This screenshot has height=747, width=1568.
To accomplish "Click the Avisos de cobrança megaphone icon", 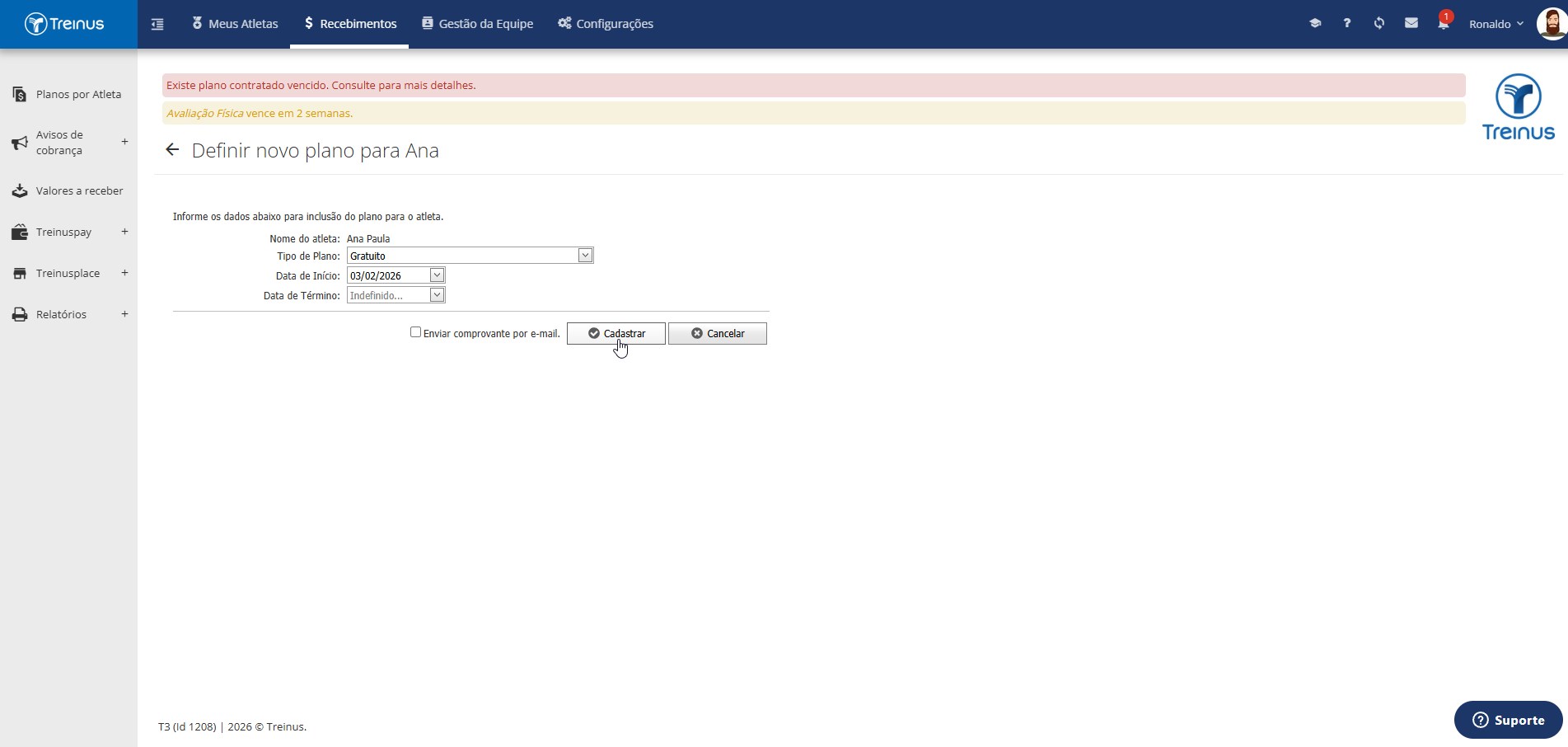I will (20, 143).
